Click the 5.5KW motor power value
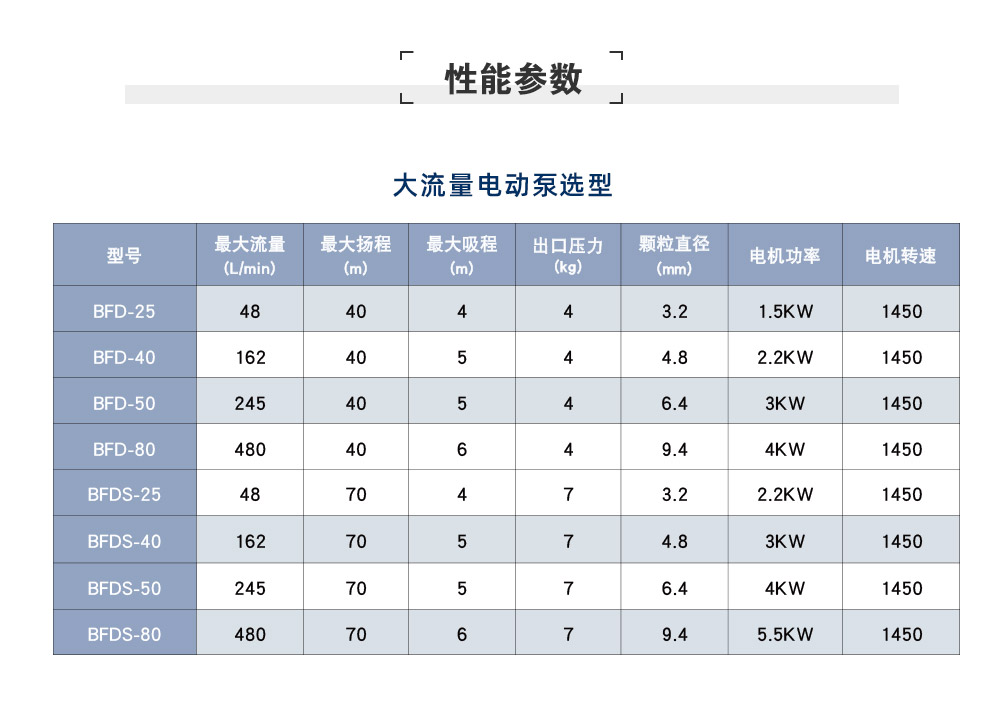Viewport: 1000px width, 707px height. click(785, 634)
